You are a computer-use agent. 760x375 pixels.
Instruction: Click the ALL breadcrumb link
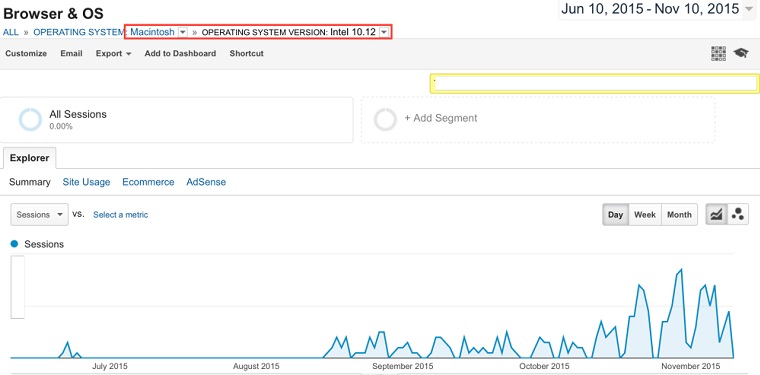(11, 32)
